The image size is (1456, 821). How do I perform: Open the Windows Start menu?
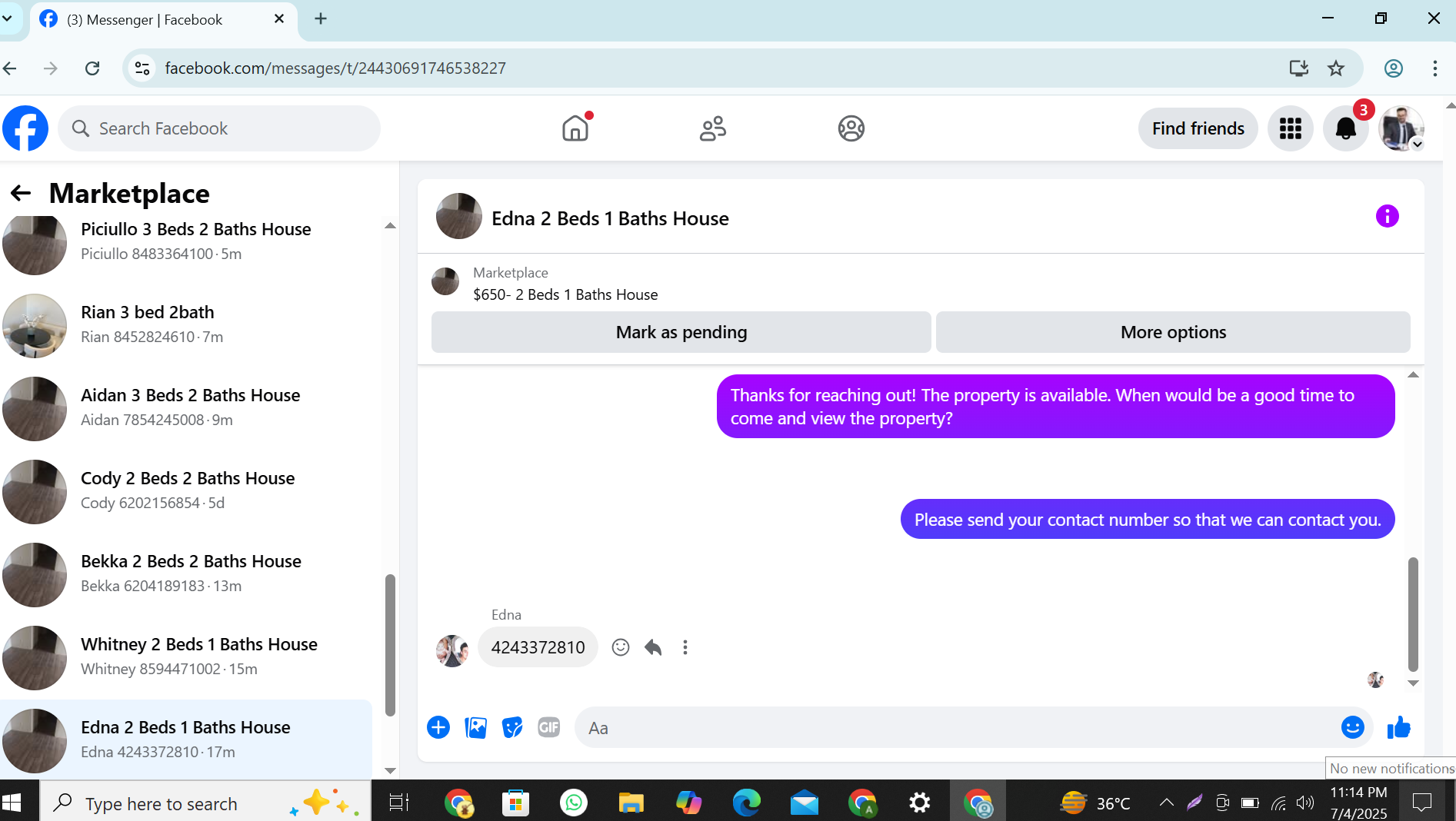12,803
